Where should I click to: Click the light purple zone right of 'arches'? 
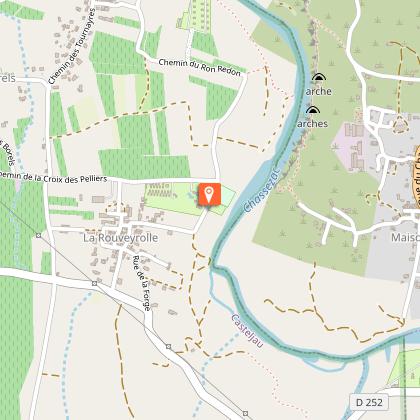tap(352, 146)
